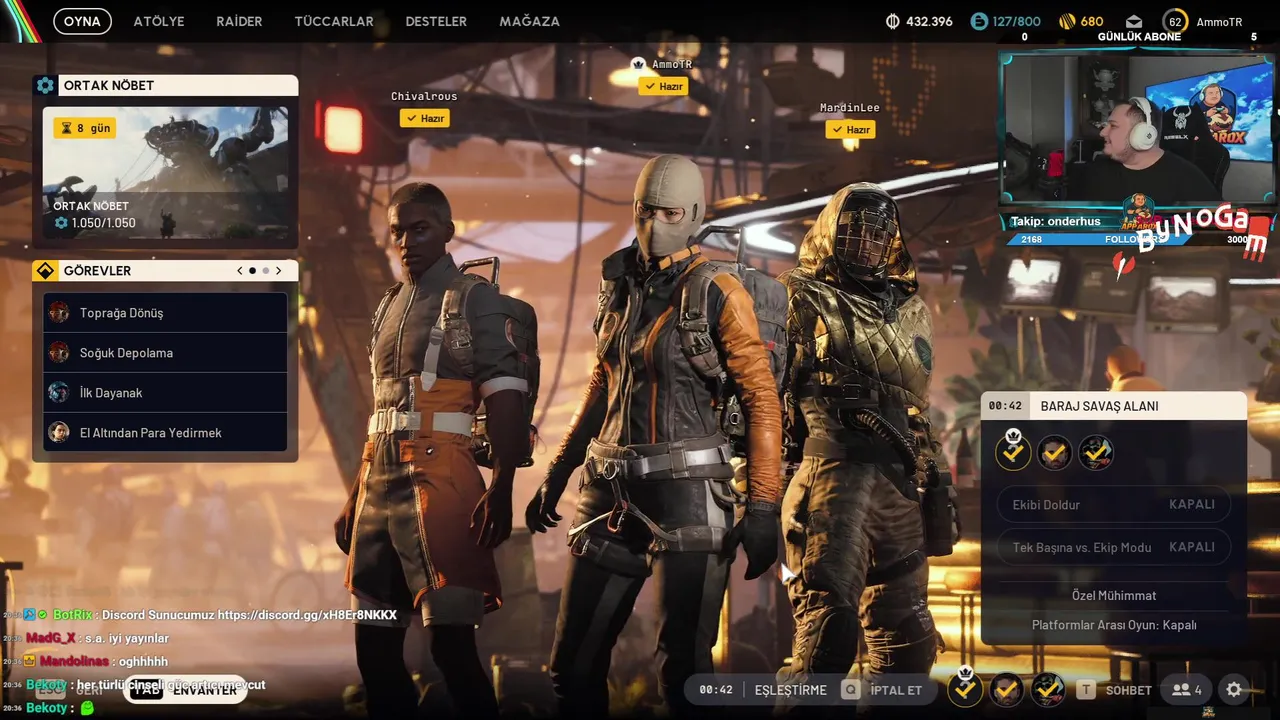Open the Toprağa Dönüş quest
This screenshot has width=1280, height=720.
pos(165,312)
